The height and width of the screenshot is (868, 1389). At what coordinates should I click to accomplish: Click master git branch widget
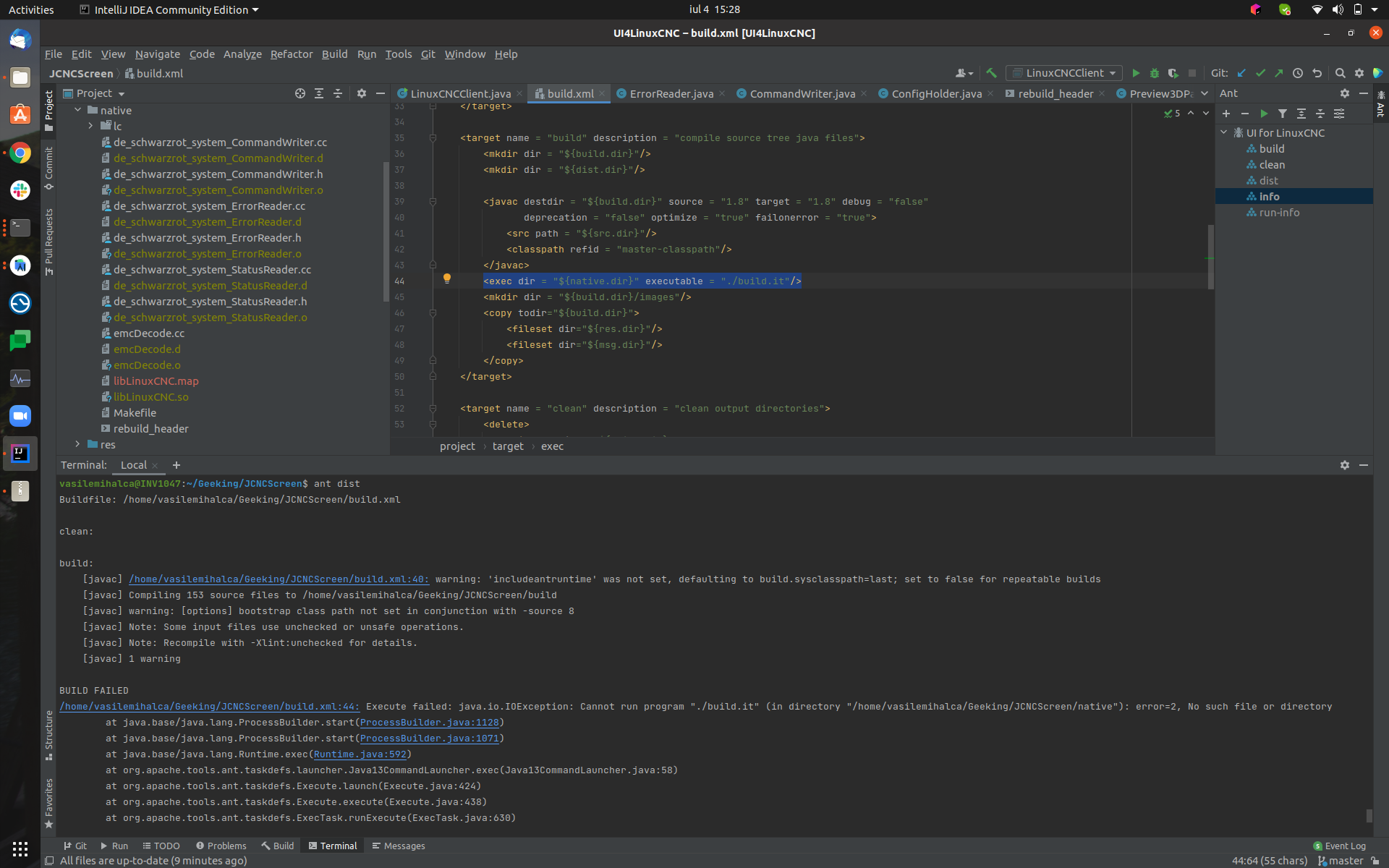pyautogui.click(x=1341, y=861)
